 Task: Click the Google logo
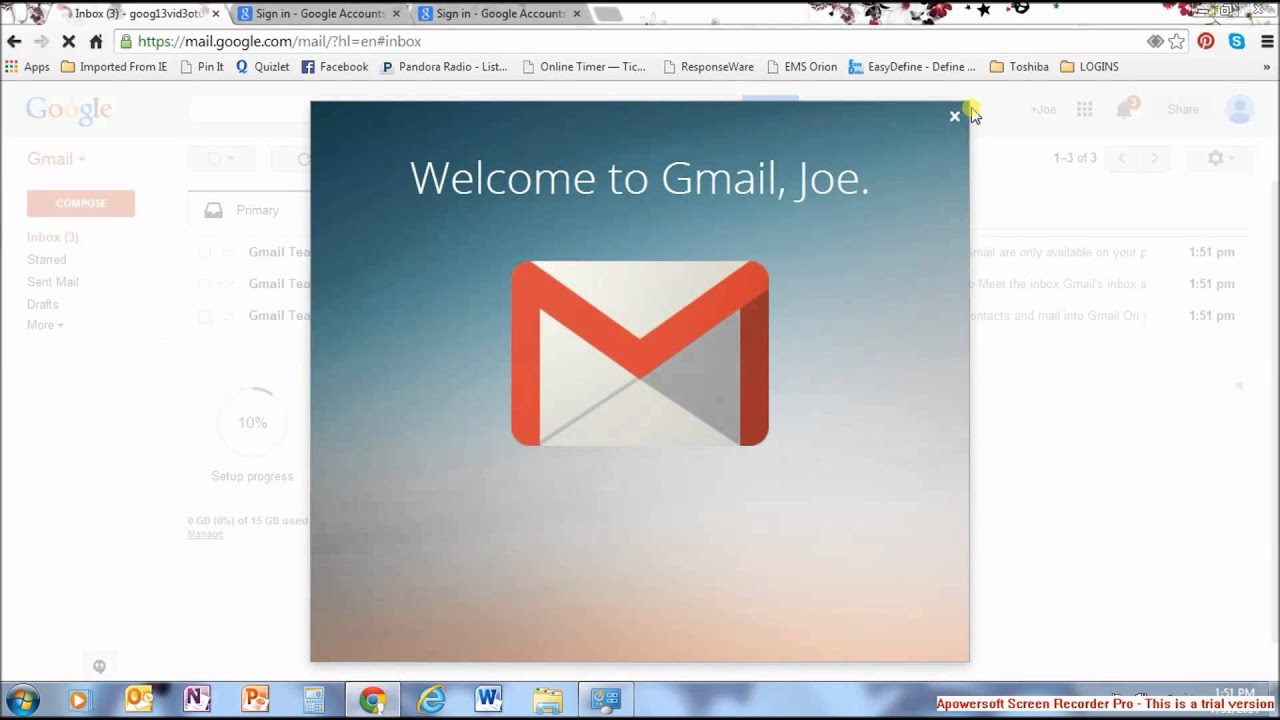(x=68, y=110)
